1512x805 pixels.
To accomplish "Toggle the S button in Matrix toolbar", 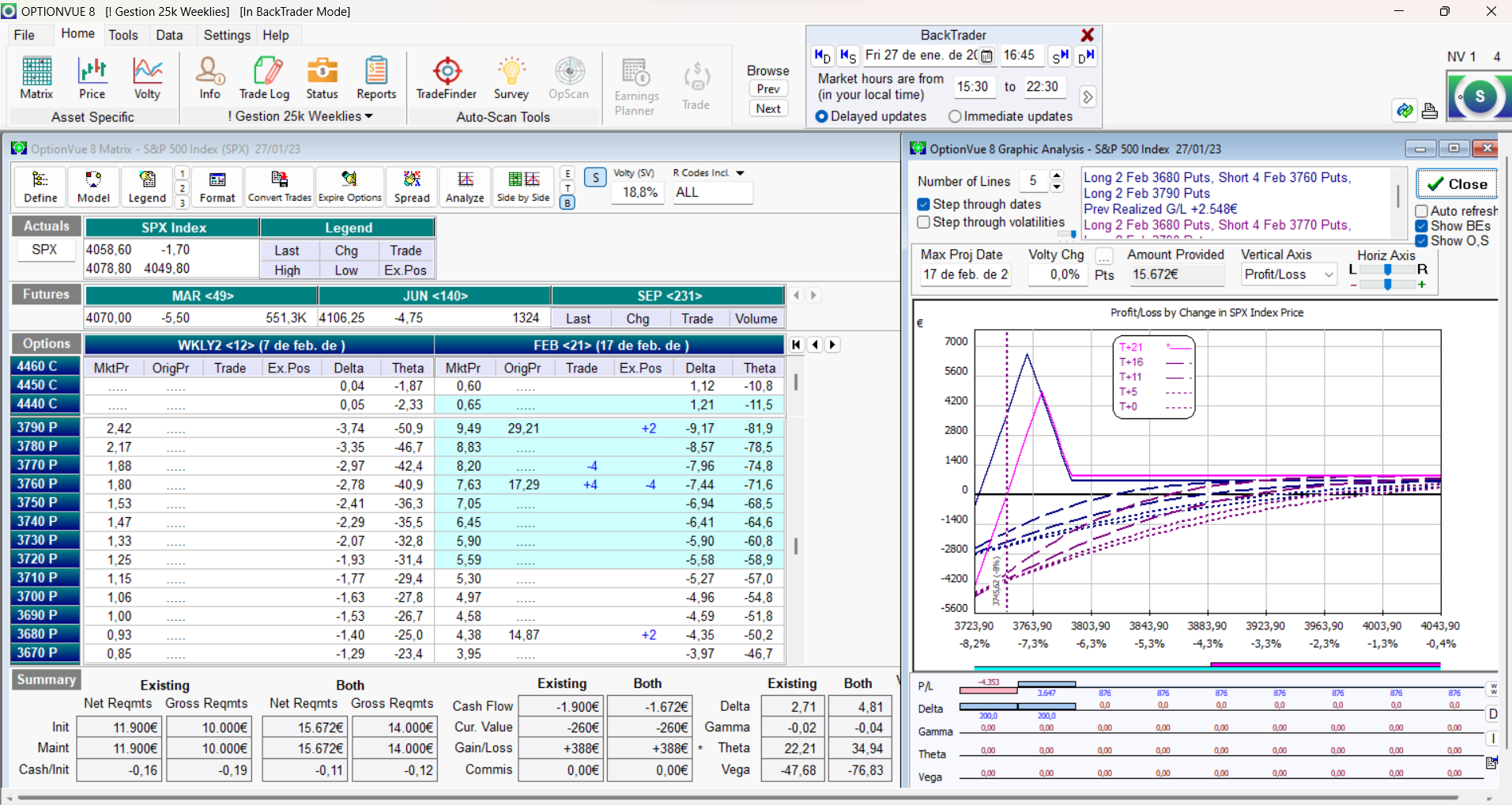I will point(596,177).
